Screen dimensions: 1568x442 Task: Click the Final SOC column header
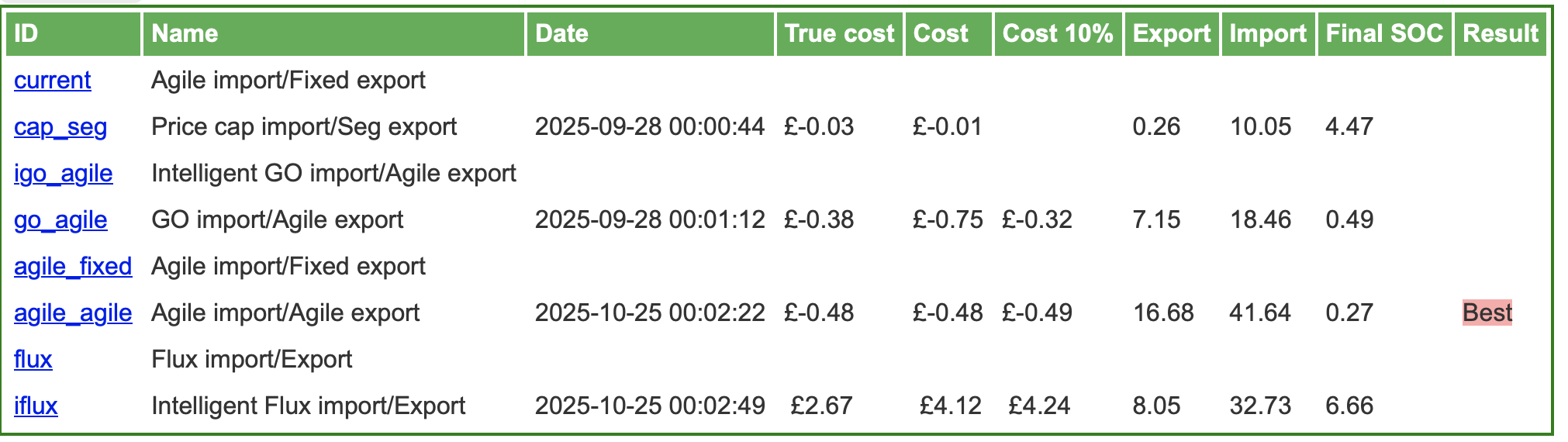tap(1385, 34)
